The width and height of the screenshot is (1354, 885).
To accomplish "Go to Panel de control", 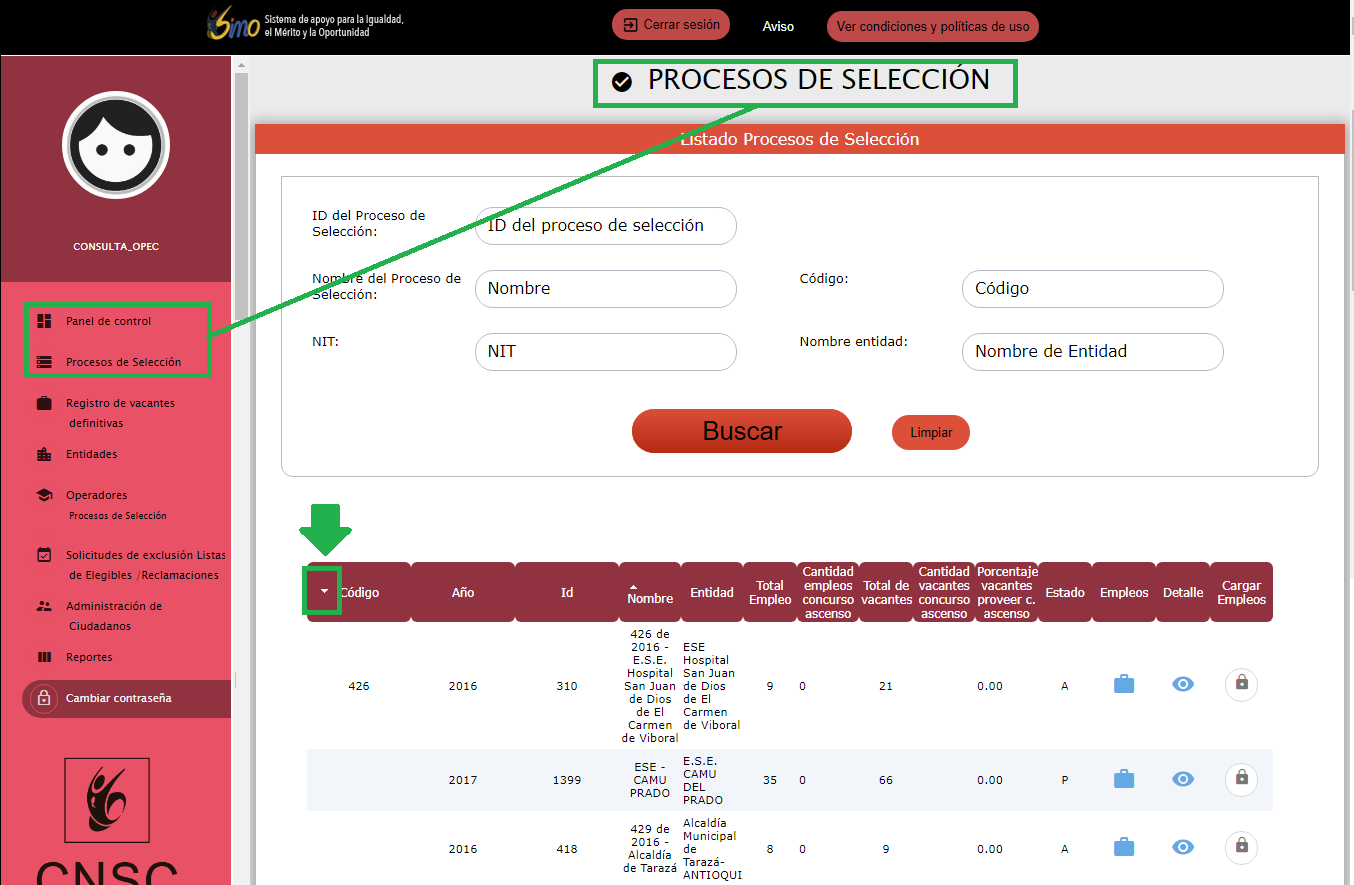I will (108, 321).
